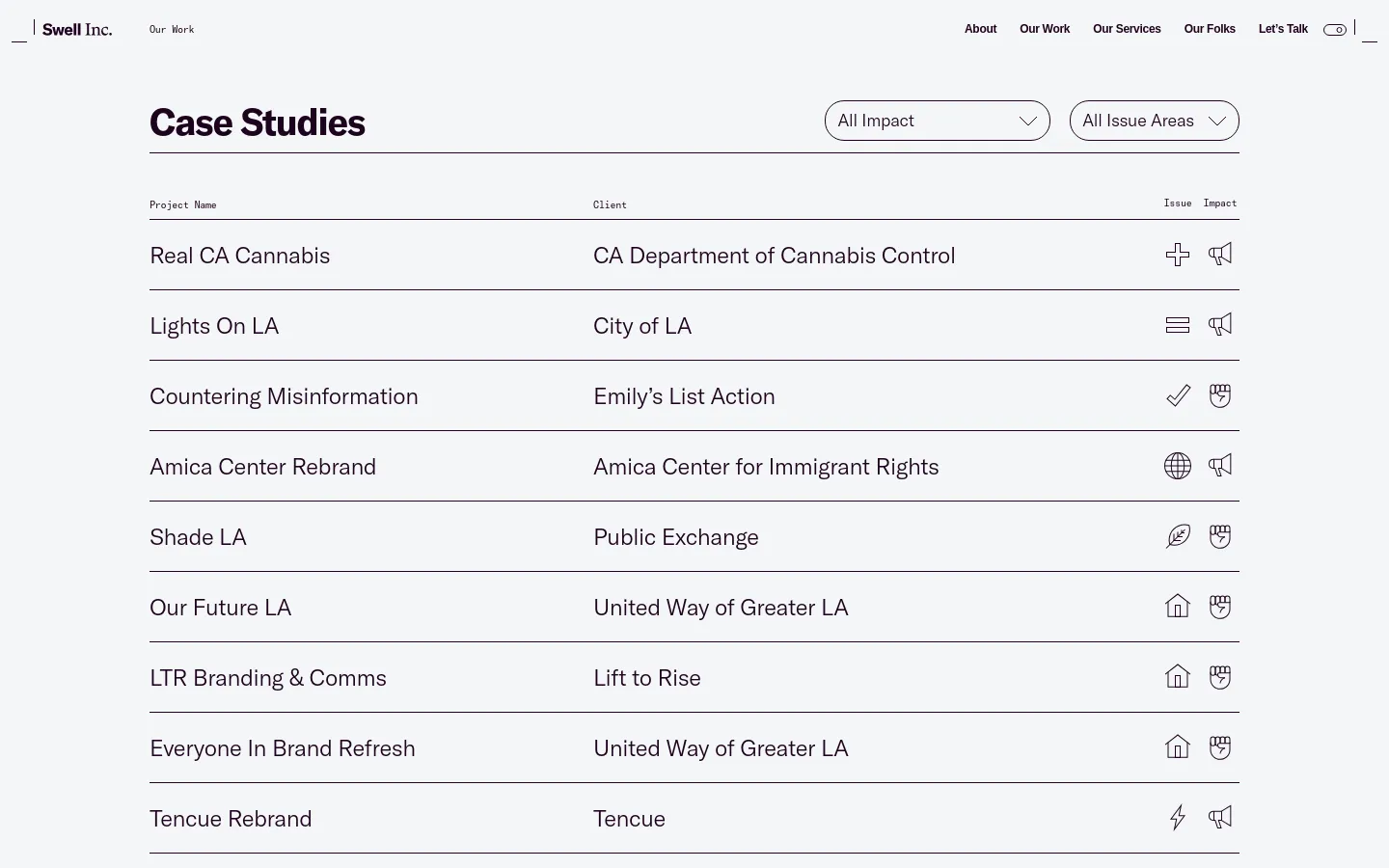Click the leaf icon in Shade LA row
This screenshot has width=1389, height=868.
(1178, 536)
